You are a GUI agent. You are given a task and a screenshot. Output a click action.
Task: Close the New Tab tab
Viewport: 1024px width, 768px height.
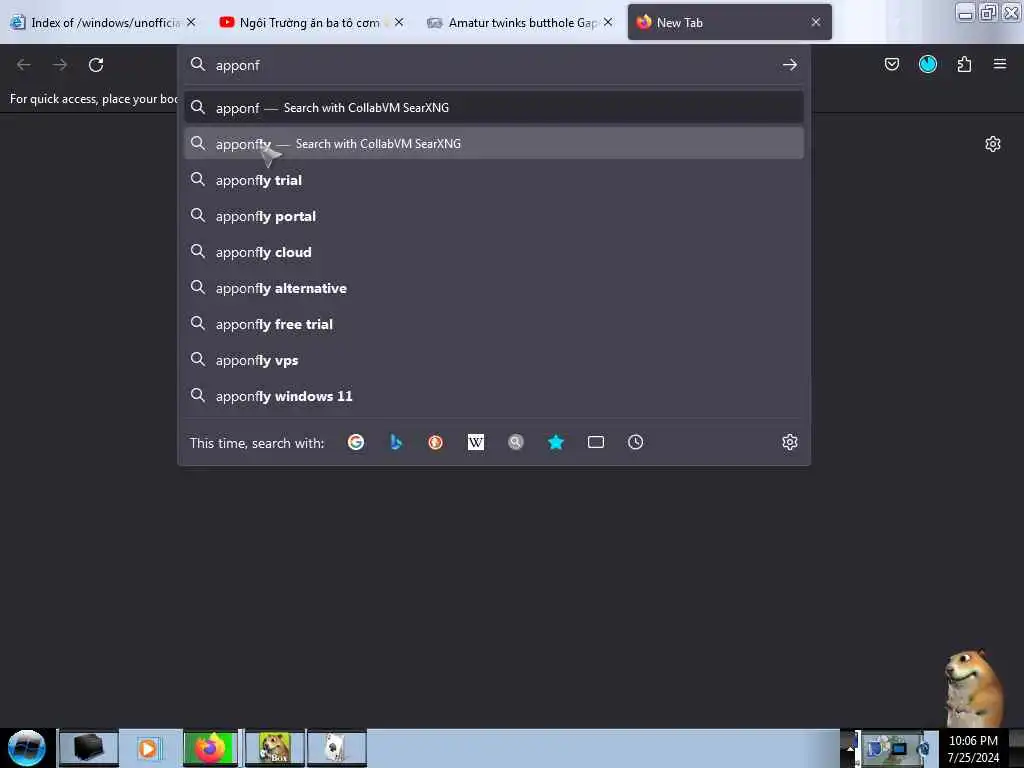coord(816,22)
